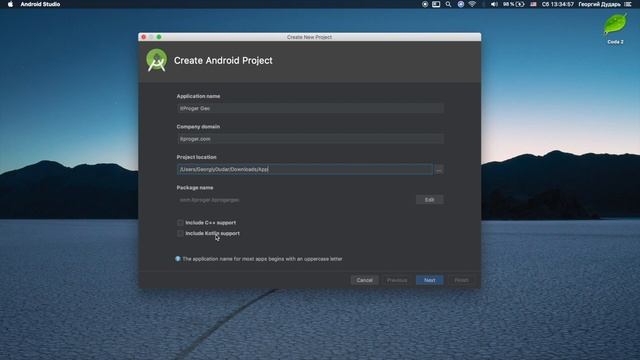The width and height of the screenshot is (640, 360).
Task: Click the Project location field
Action: tap(304, 169)
